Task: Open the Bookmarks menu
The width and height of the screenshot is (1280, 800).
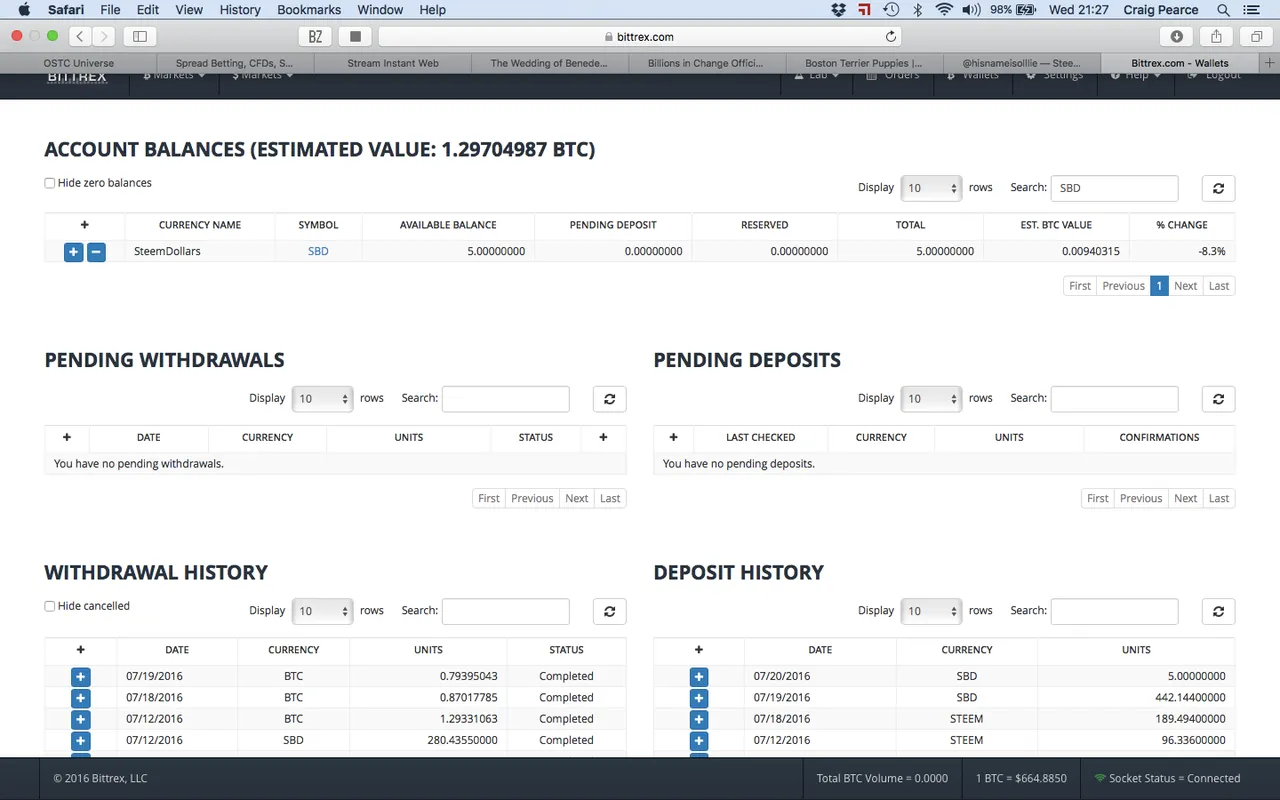Action: 309,10
